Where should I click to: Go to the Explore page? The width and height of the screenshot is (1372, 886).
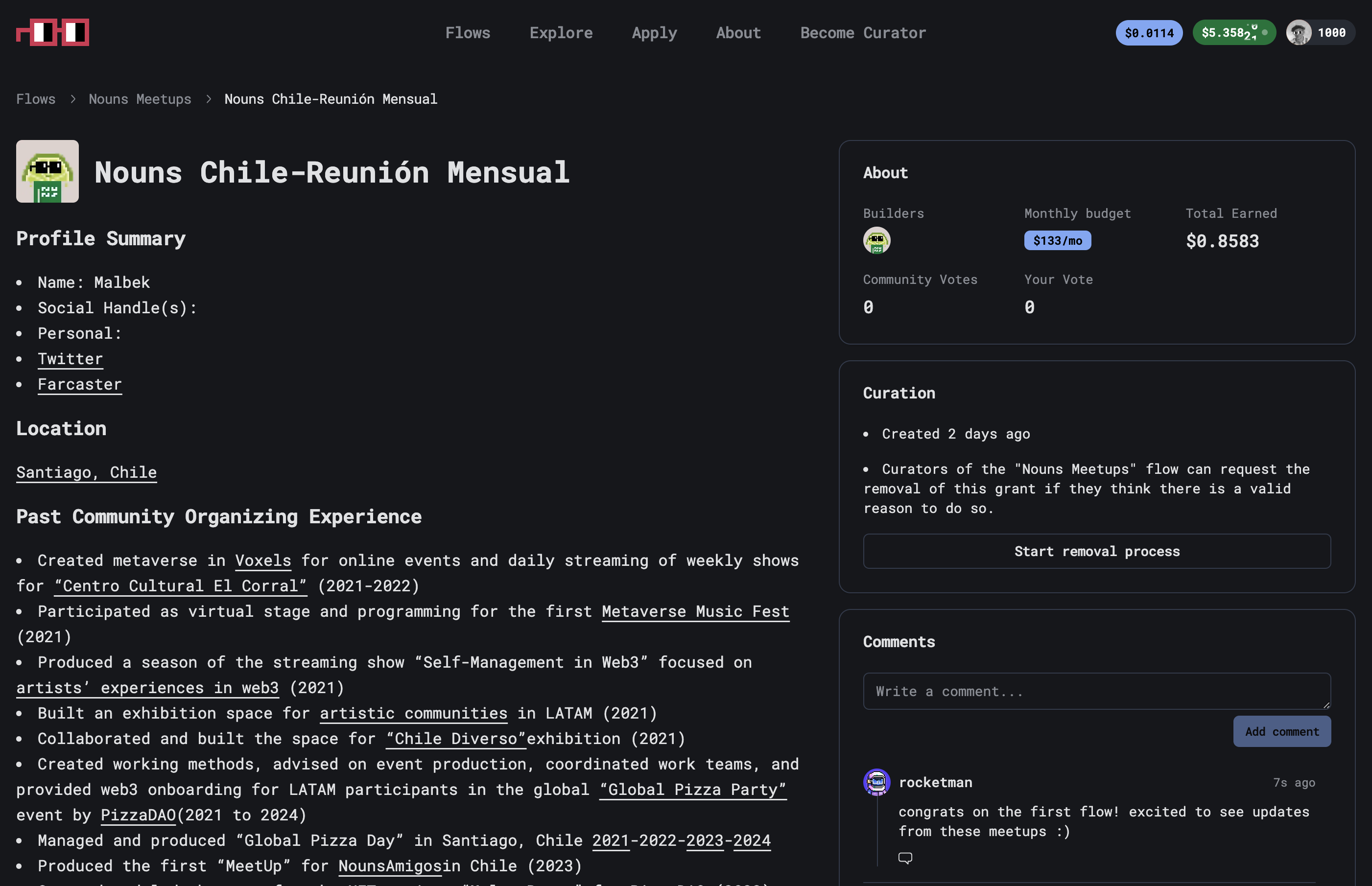pyautogui.click(x=561, y=33)
